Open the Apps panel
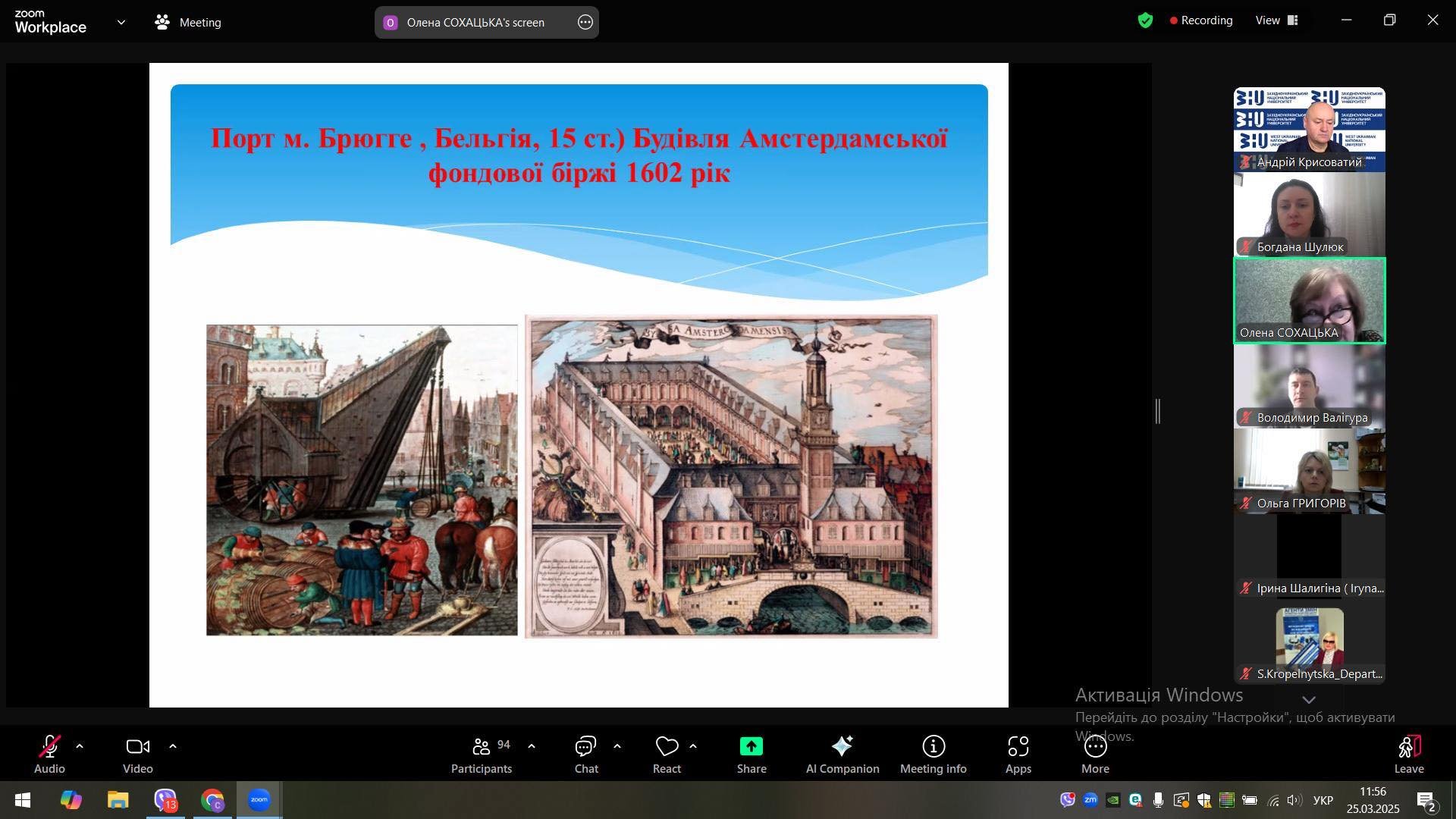Viewport: 1456px width, 819px height. coord(1018,754)
